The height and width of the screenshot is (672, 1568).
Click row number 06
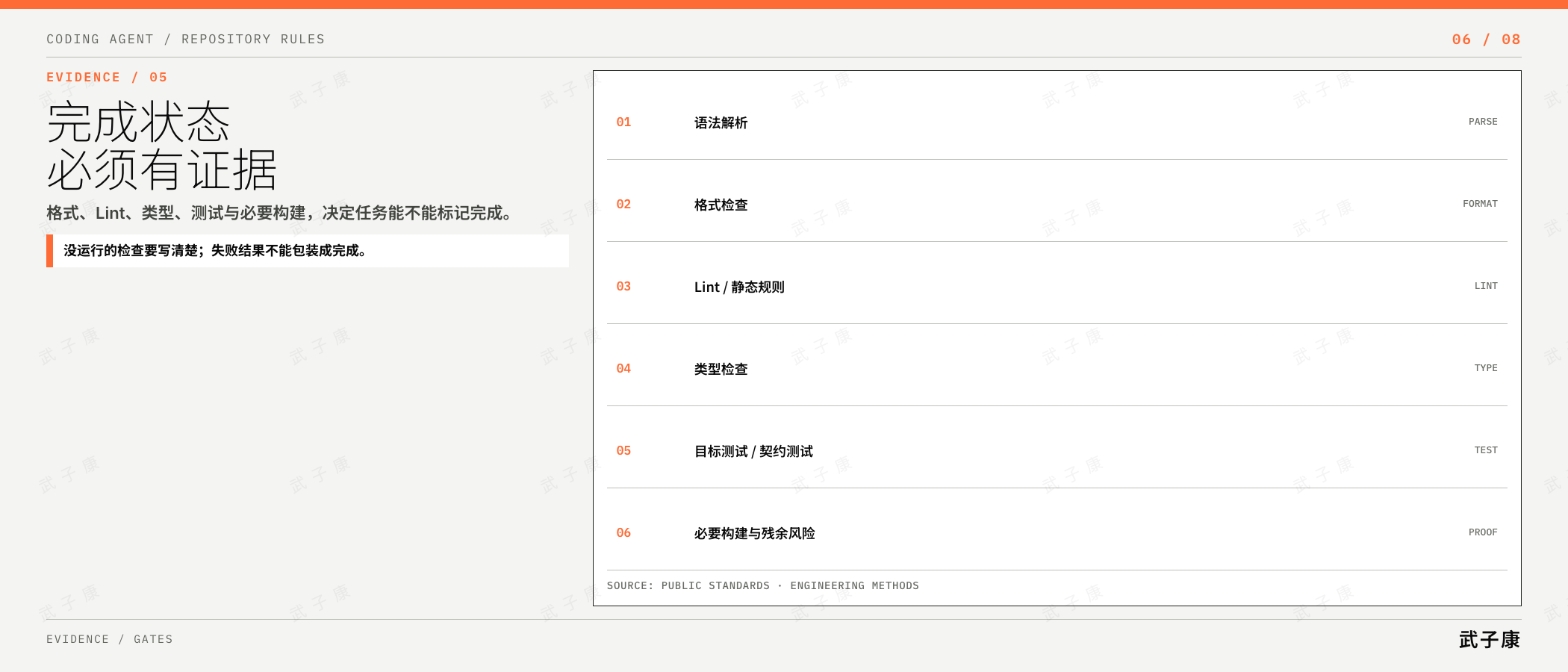point(623,532)
